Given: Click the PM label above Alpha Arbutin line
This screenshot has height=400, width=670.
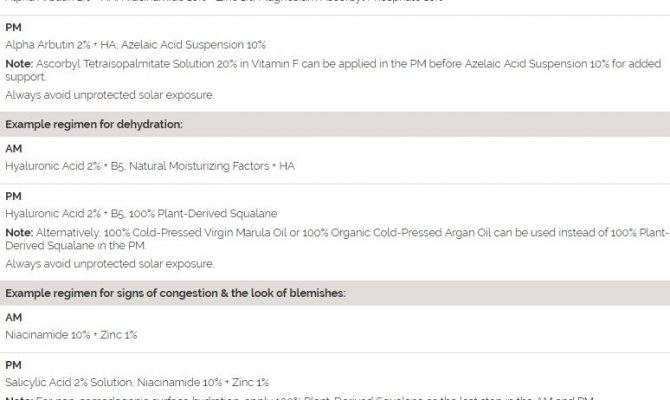Looking at the screenshot, I should click(13, 29).
